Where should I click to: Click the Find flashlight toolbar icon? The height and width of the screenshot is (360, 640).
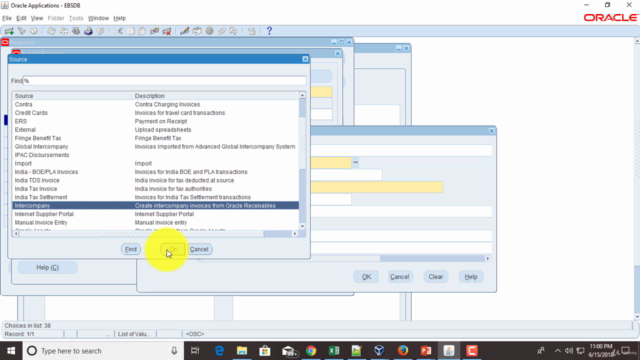pyautogui.click(x=22, y=31)
